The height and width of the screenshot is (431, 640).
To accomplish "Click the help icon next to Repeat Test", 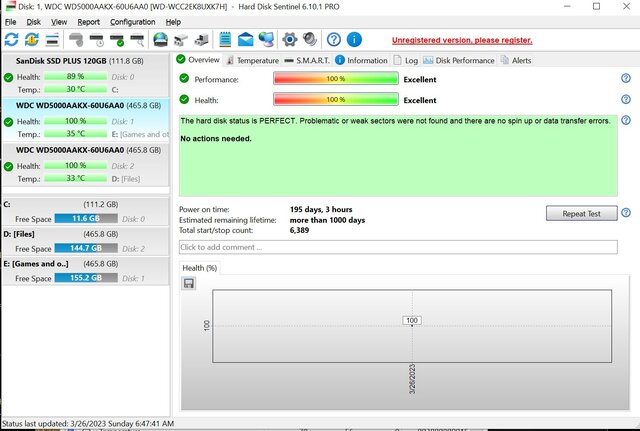I will tap(625, 213).
